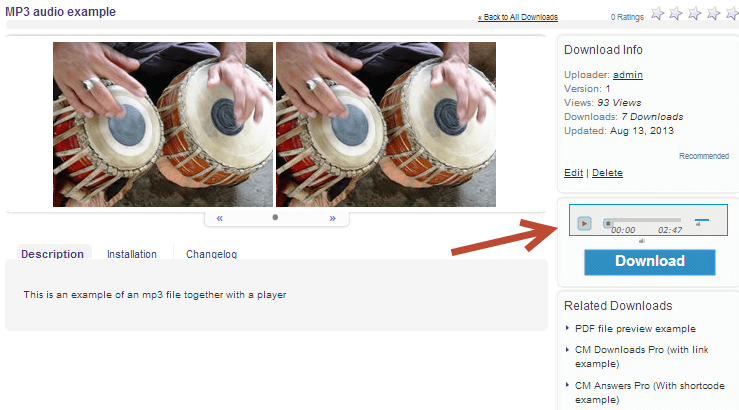Switch to the Changelog tab

click(211, 254)
